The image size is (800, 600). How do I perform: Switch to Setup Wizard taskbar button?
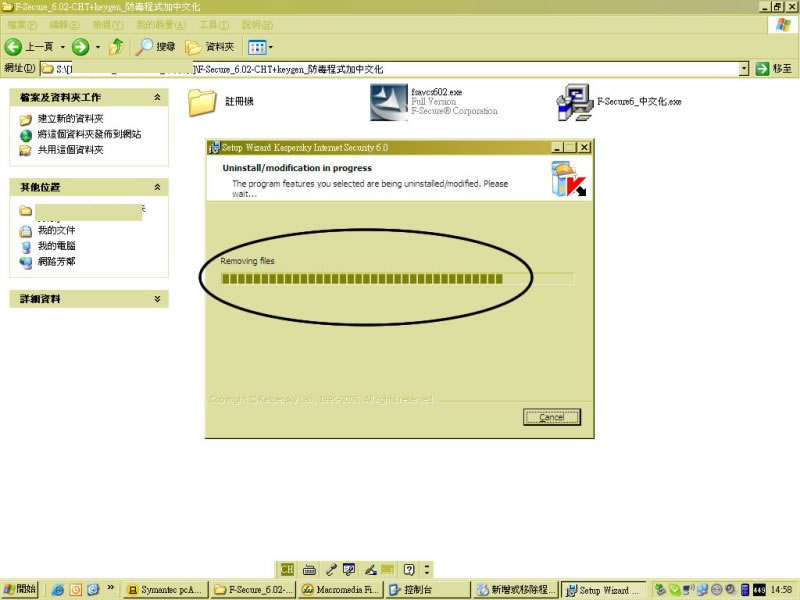[603, 590]
